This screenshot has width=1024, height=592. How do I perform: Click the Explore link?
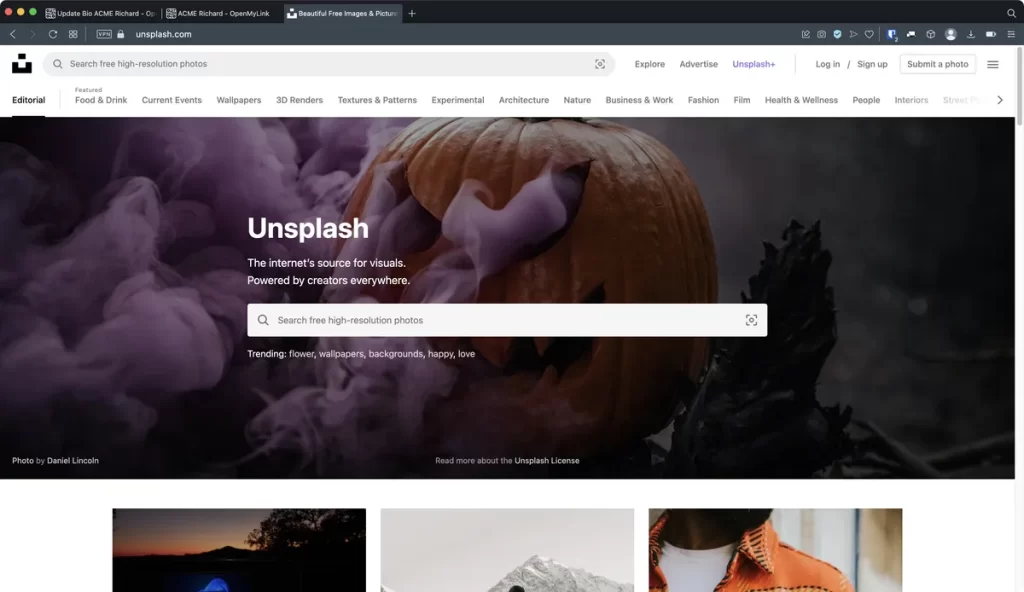pyautogui.click(x=650, y=64)
